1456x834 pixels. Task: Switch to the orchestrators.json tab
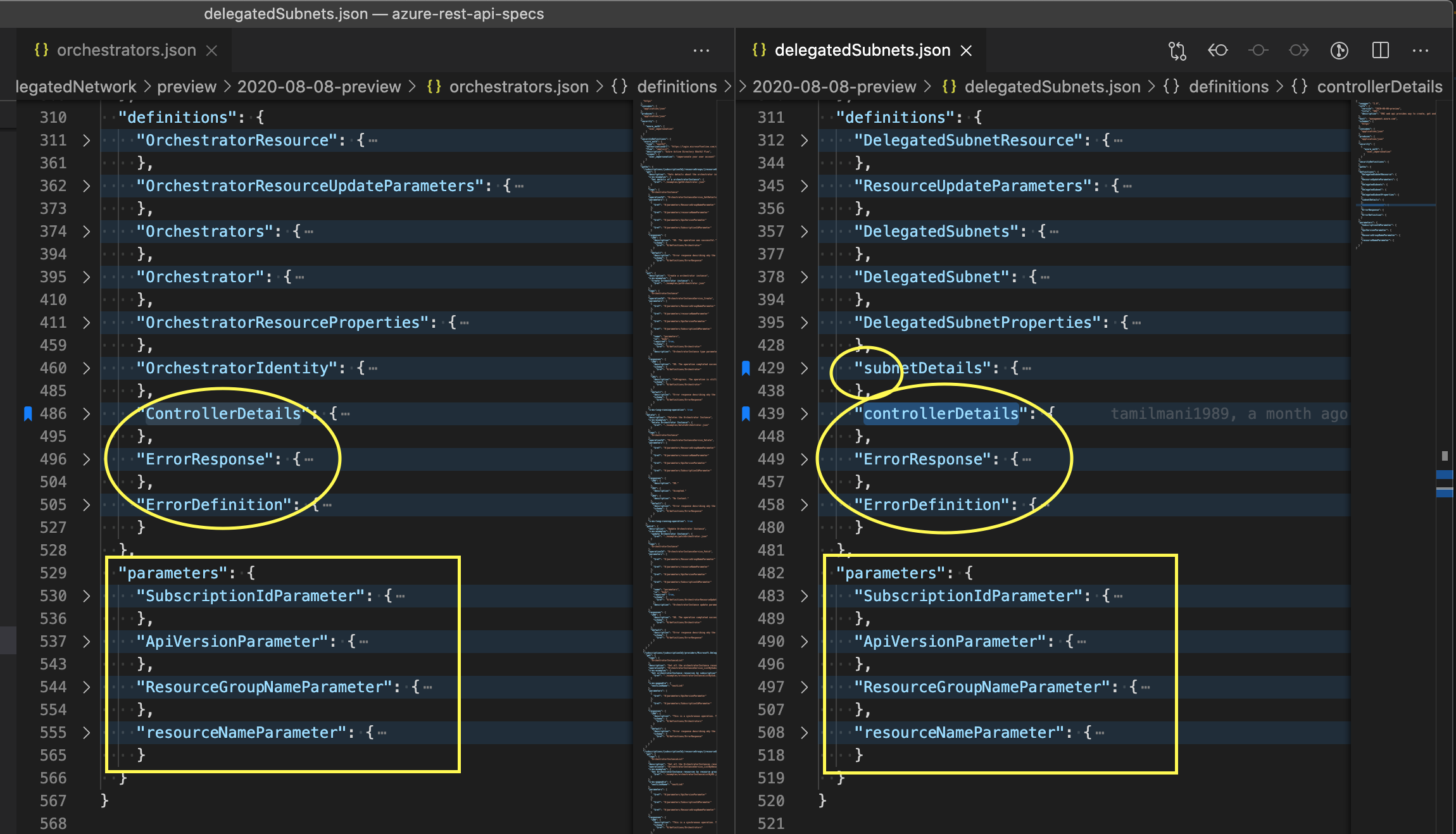coord(125,51)
